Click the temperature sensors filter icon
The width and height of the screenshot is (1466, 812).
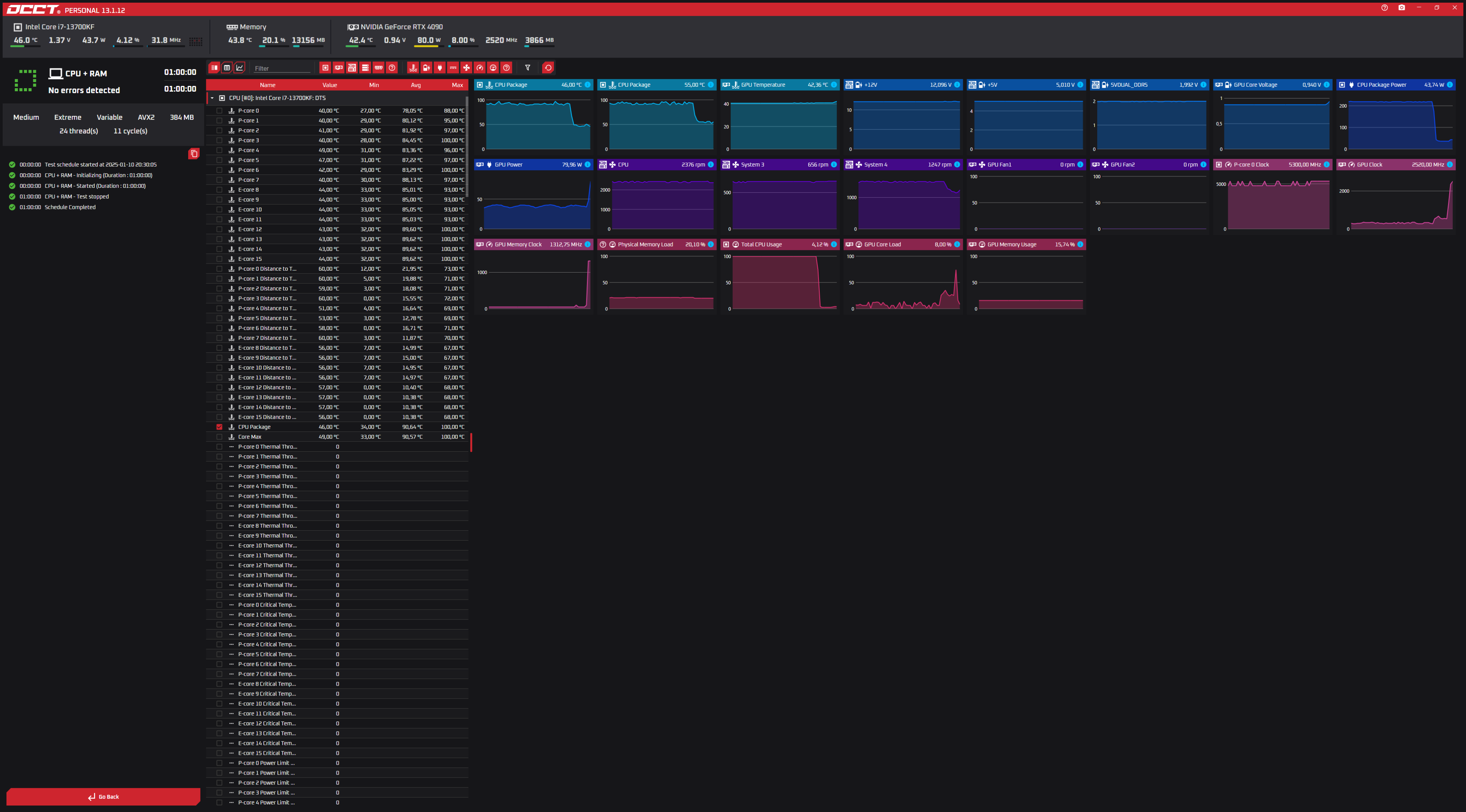[x=413, y=68]
